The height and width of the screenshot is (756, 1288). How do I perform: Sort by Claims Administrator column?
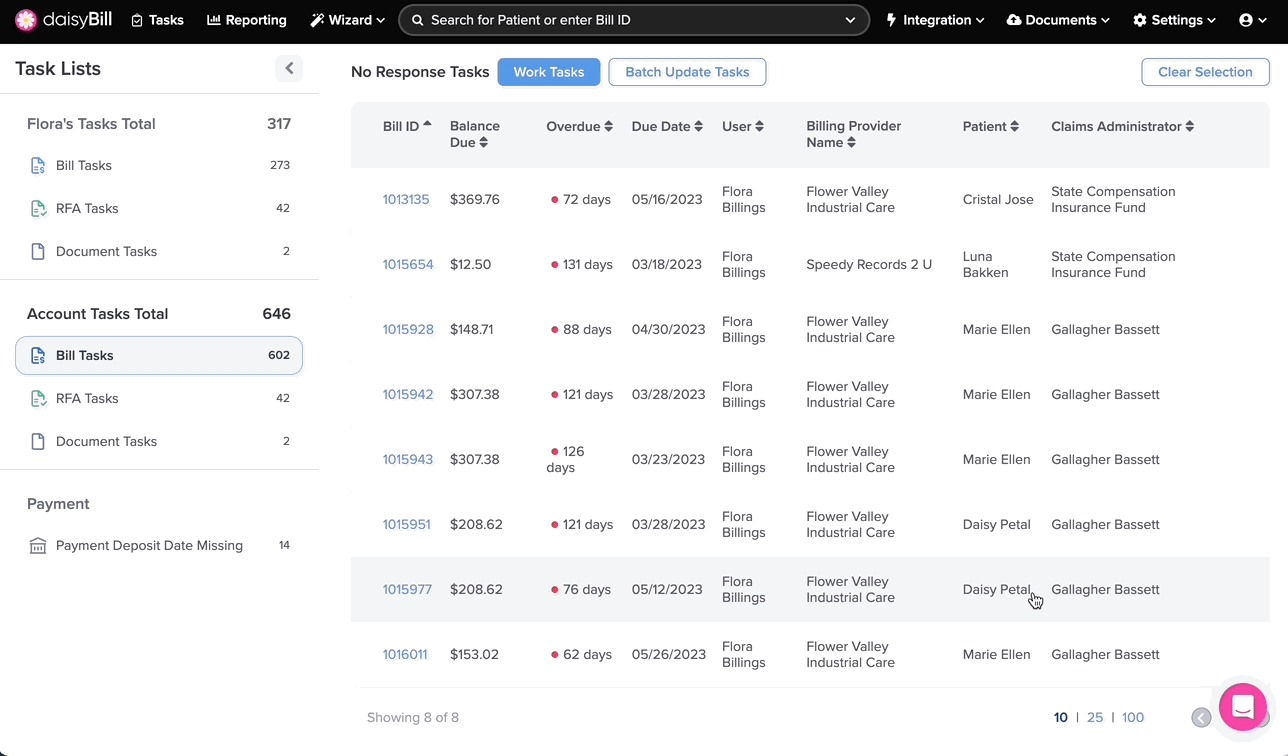tap(1122, 126)
